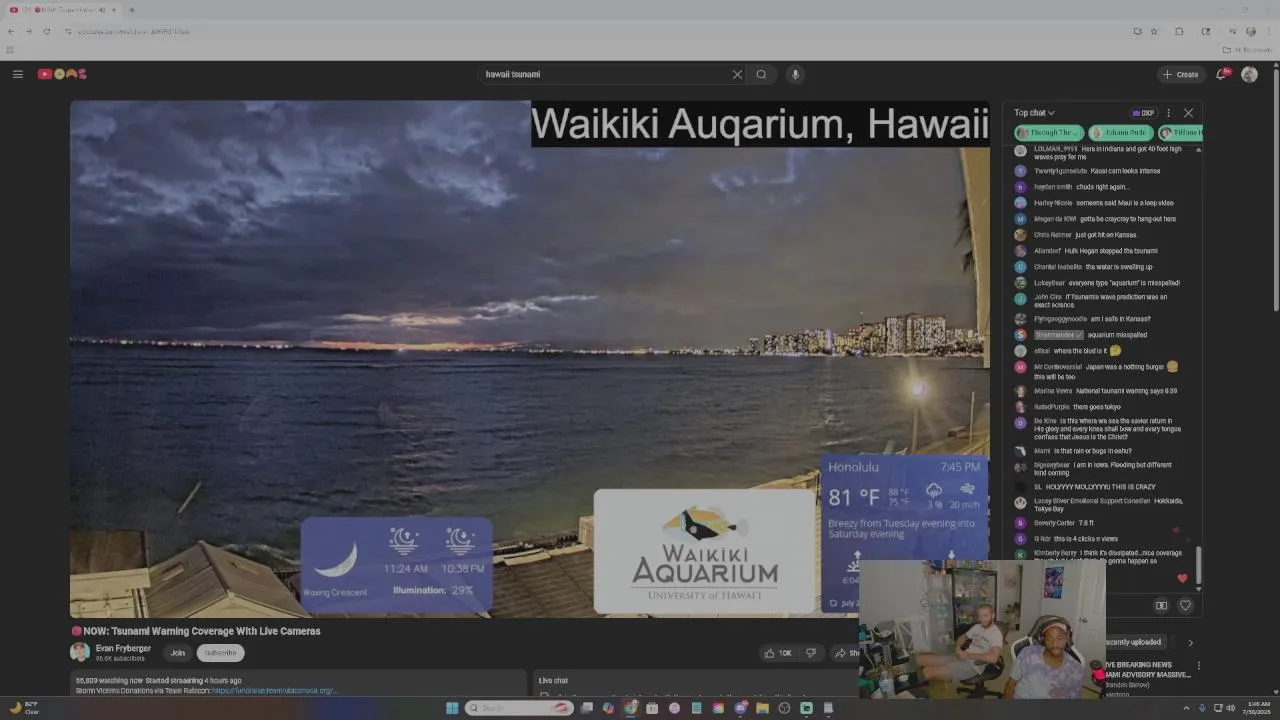Close the YouTube browser tab

(x=114, y=10)
